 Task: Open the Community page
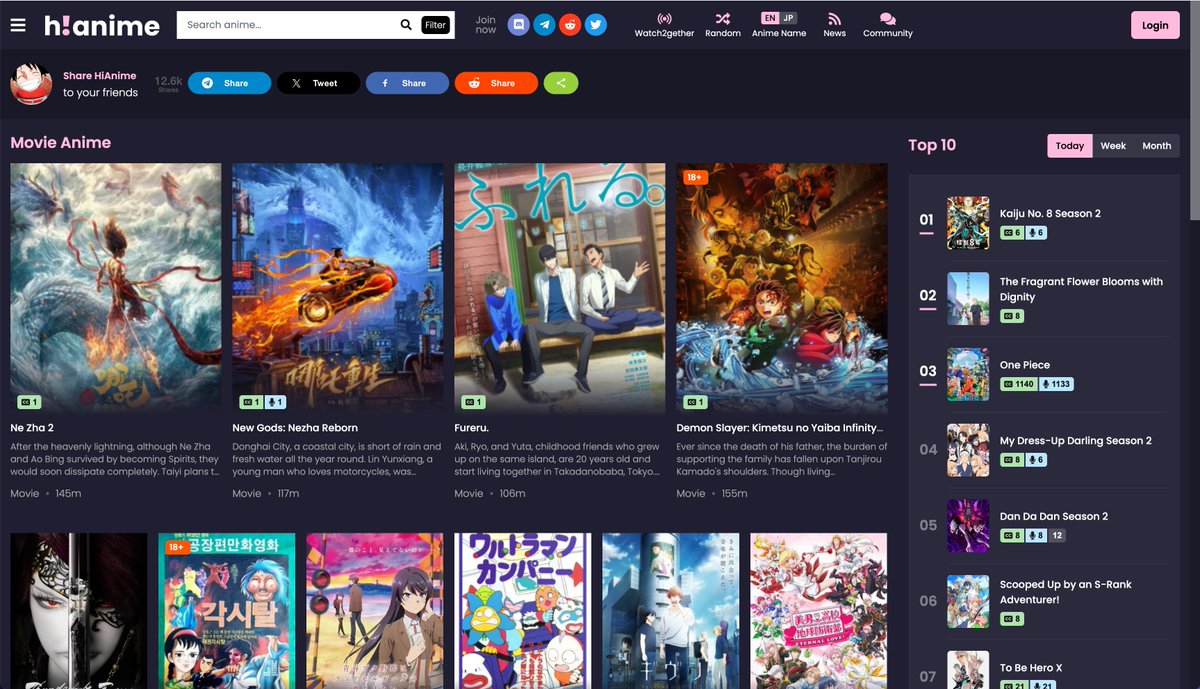pos(888,25)
